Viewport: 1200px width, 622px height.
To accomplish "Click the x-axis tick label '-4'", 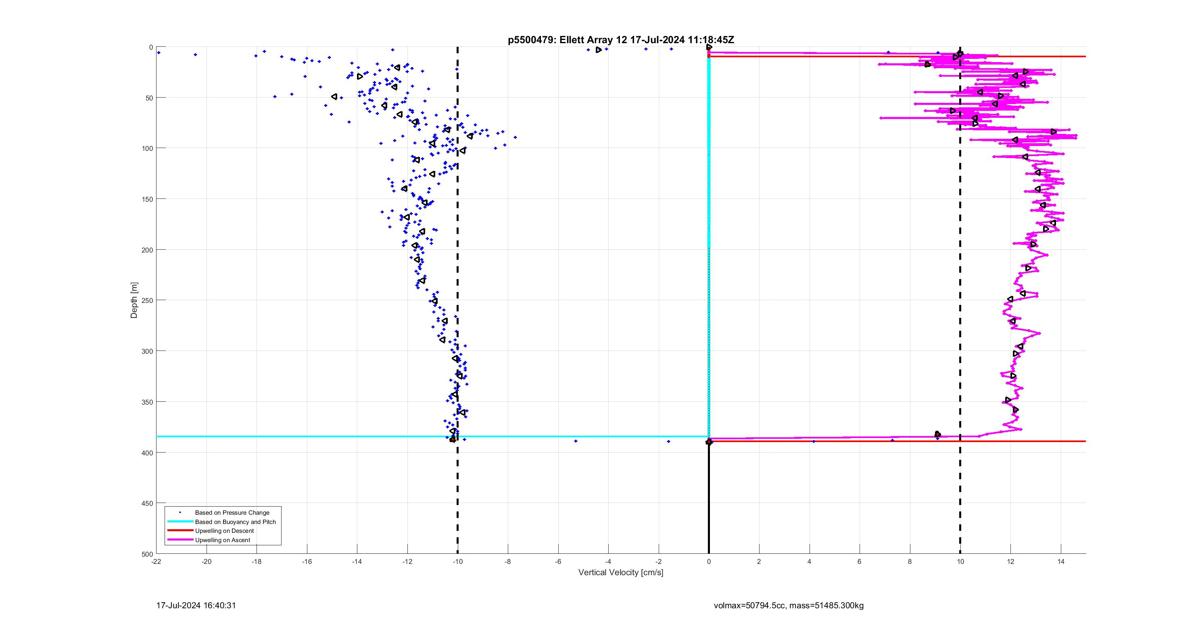I will coord(608,561).
